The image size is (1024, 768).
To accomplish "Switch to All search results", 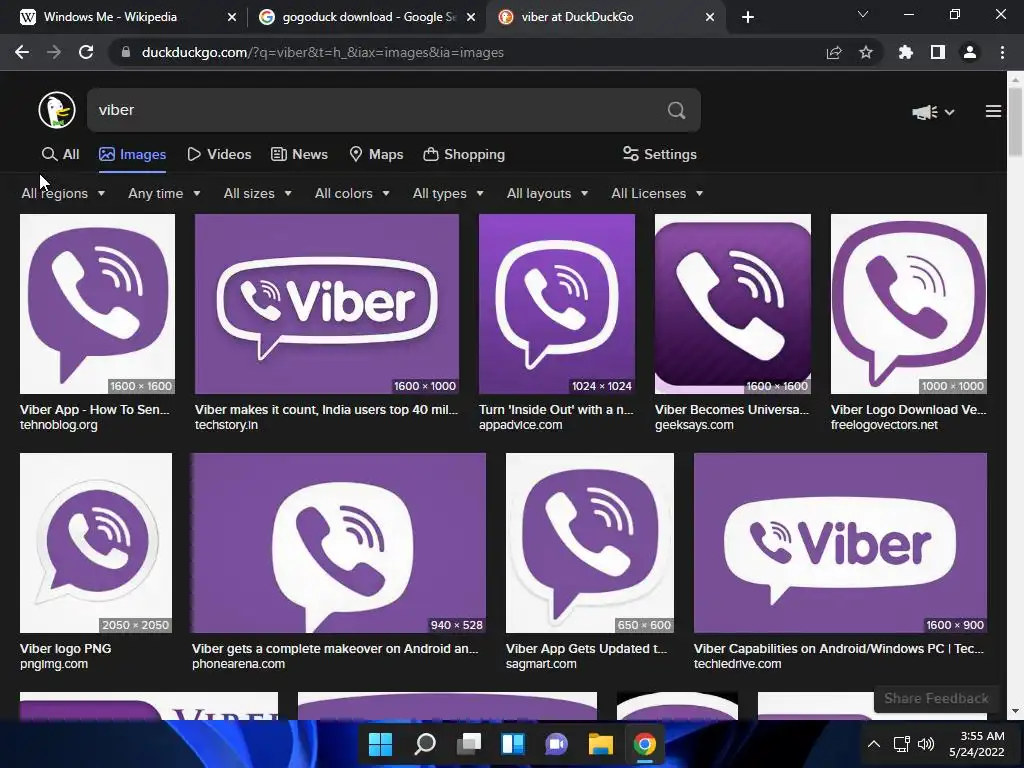I will (x=60, y=154).
